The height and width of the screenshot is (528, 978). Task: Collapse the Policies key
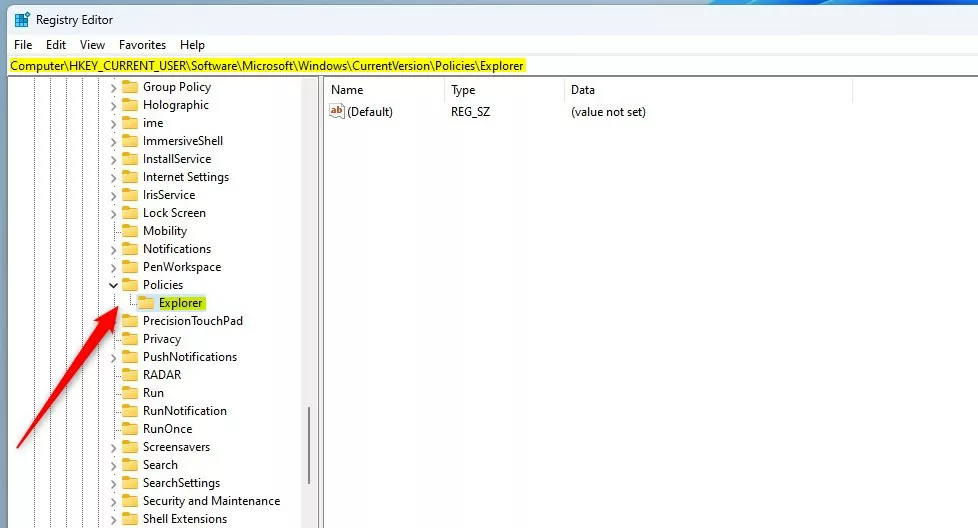[113, 286]
